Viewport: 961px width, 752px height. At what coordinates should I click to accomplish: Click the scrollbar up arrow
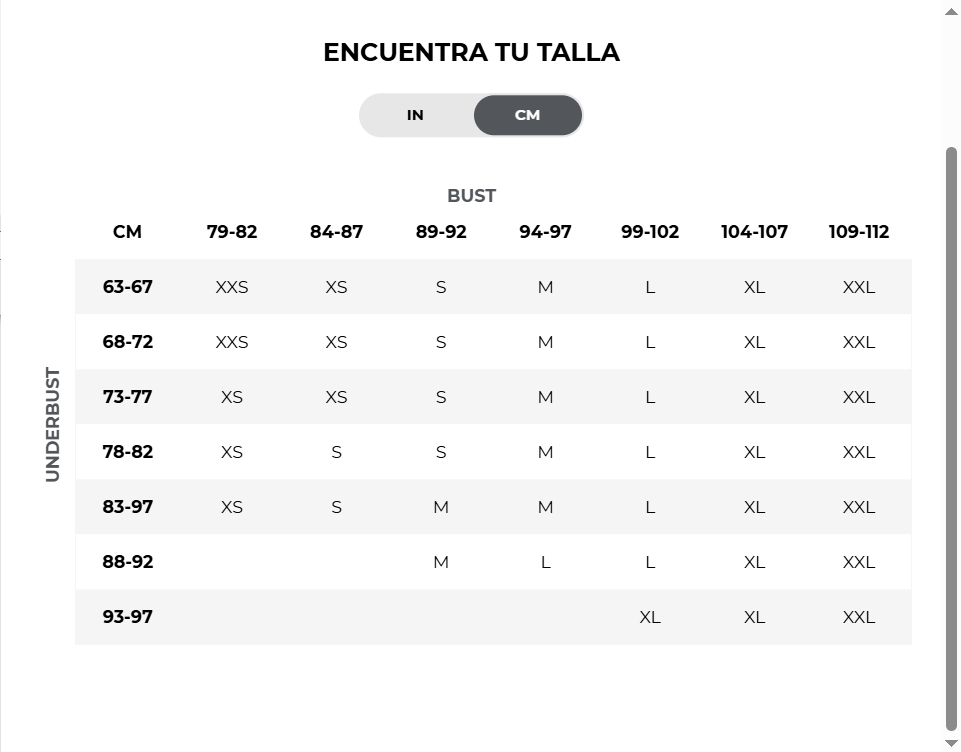pos(951,12)
